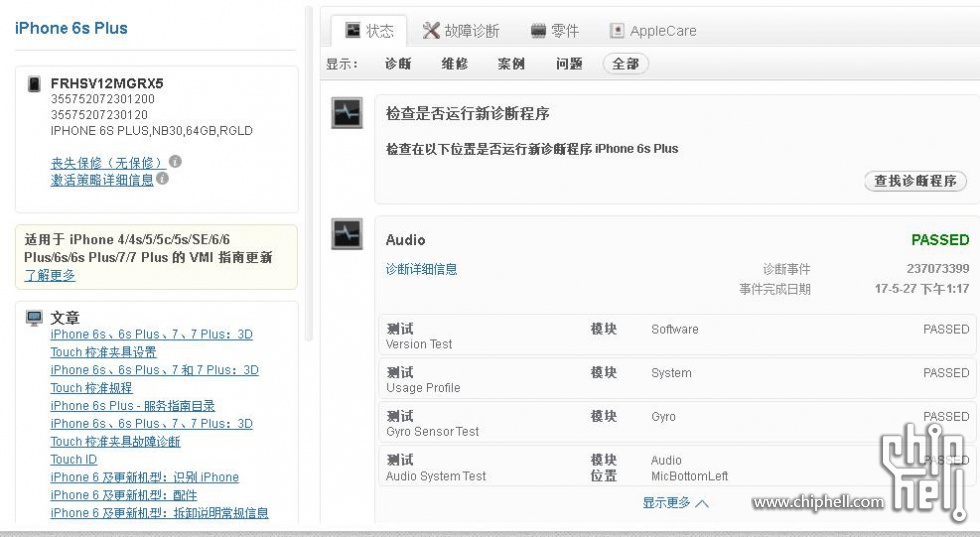Open the 零件 tab
The image size is (980, 537).
tap(554, 31)
